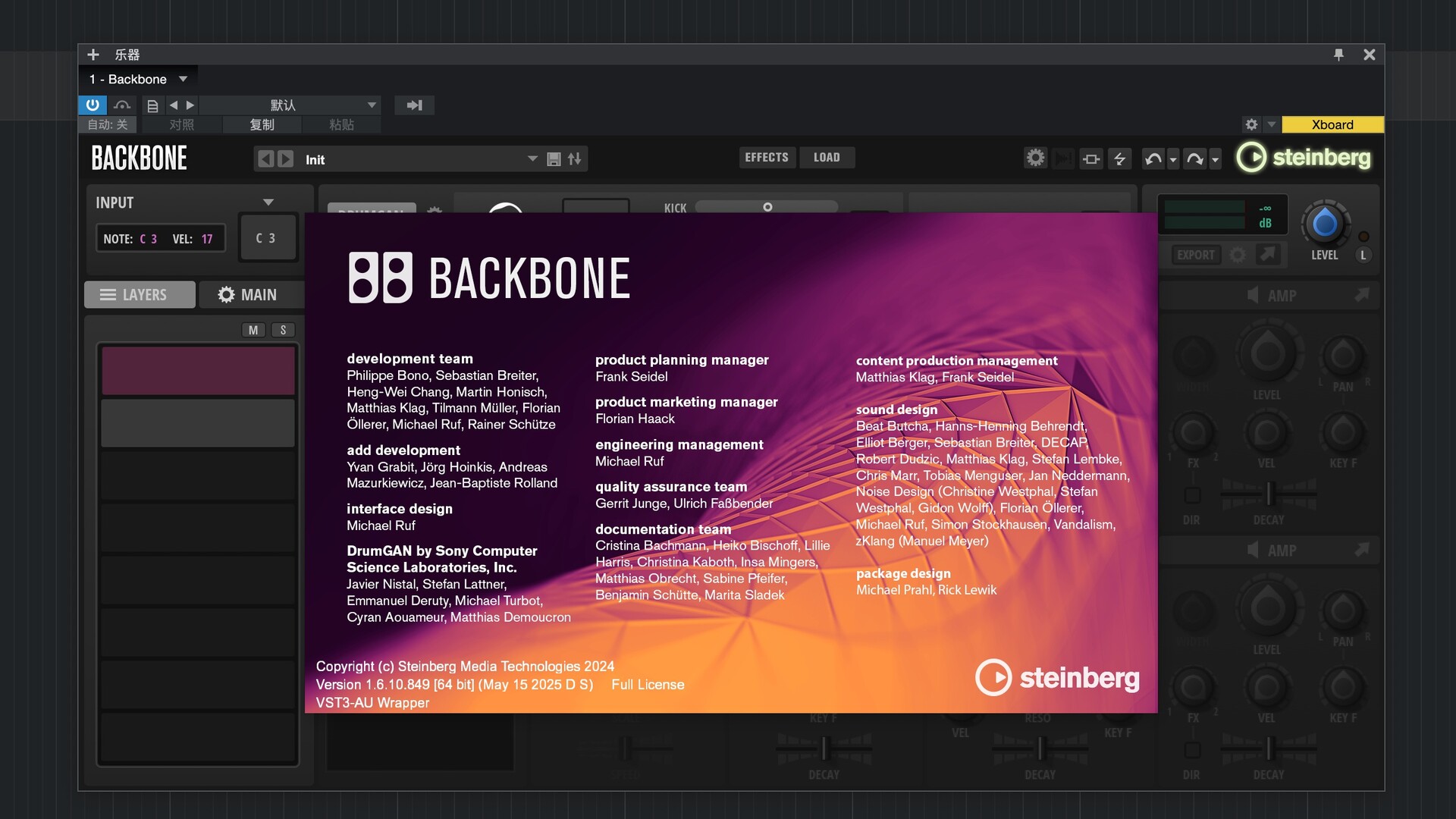Image resolution: width=1456 pixels, height=819 pixels.
Task: Open the undo history dropdown arrow
Action: click(1173, 159)
